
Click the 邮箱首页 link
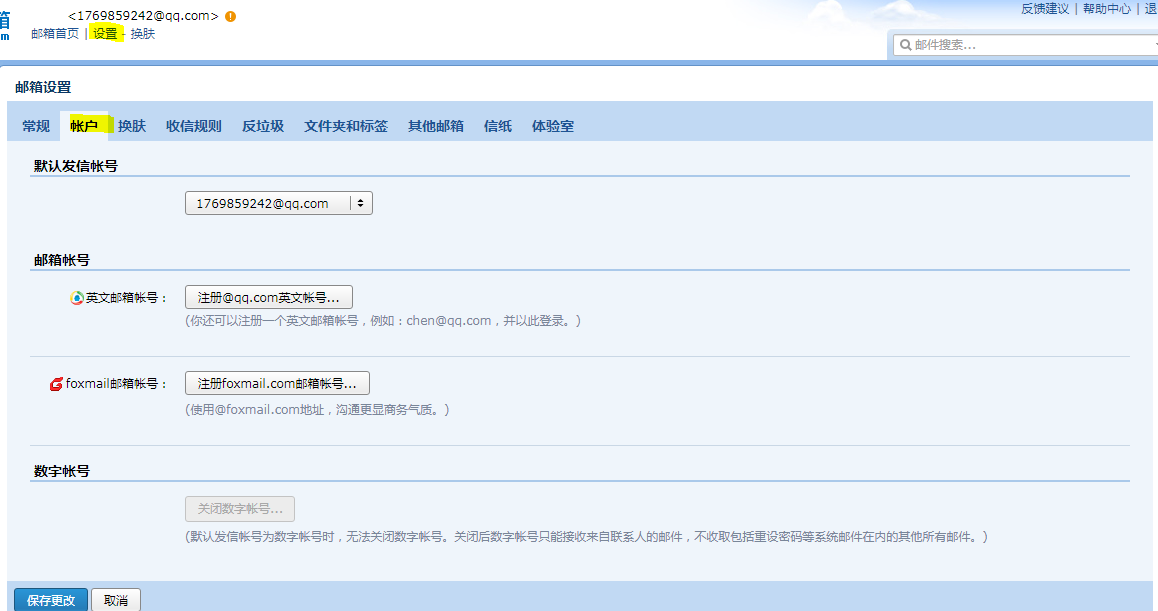(x=55, y=34)
